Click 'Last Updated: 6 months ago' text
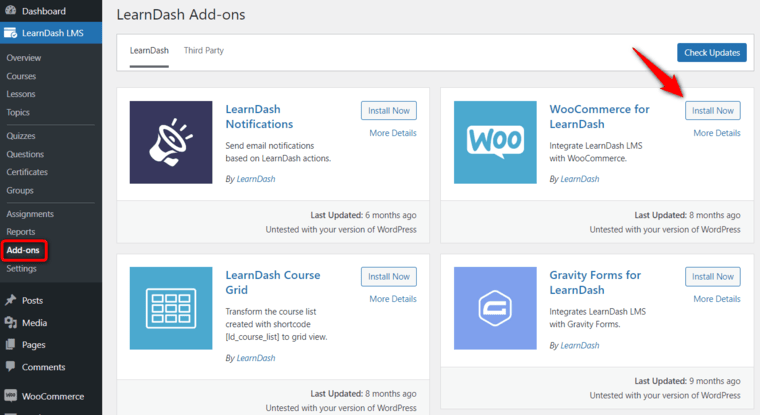The height and width of the screenshot is (415, 760). click(x=364, y=215)
